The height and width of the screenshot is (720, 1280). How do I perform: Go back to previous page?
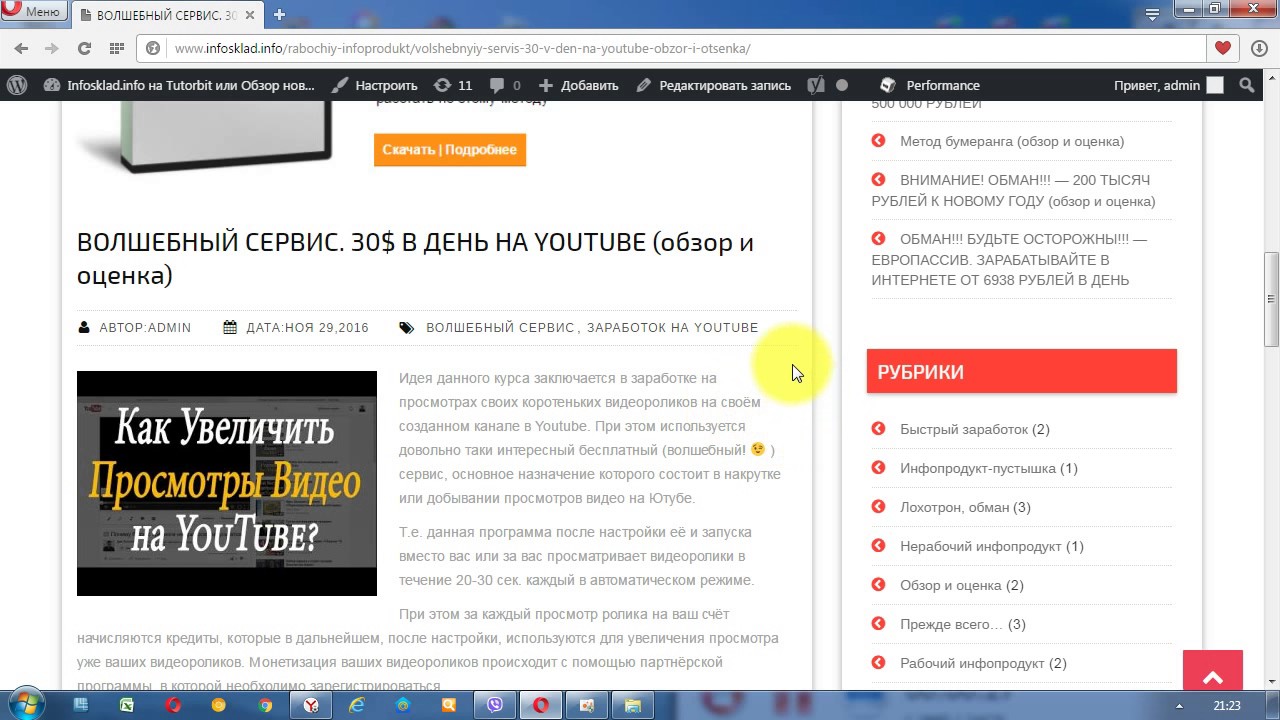click(21, 48)
